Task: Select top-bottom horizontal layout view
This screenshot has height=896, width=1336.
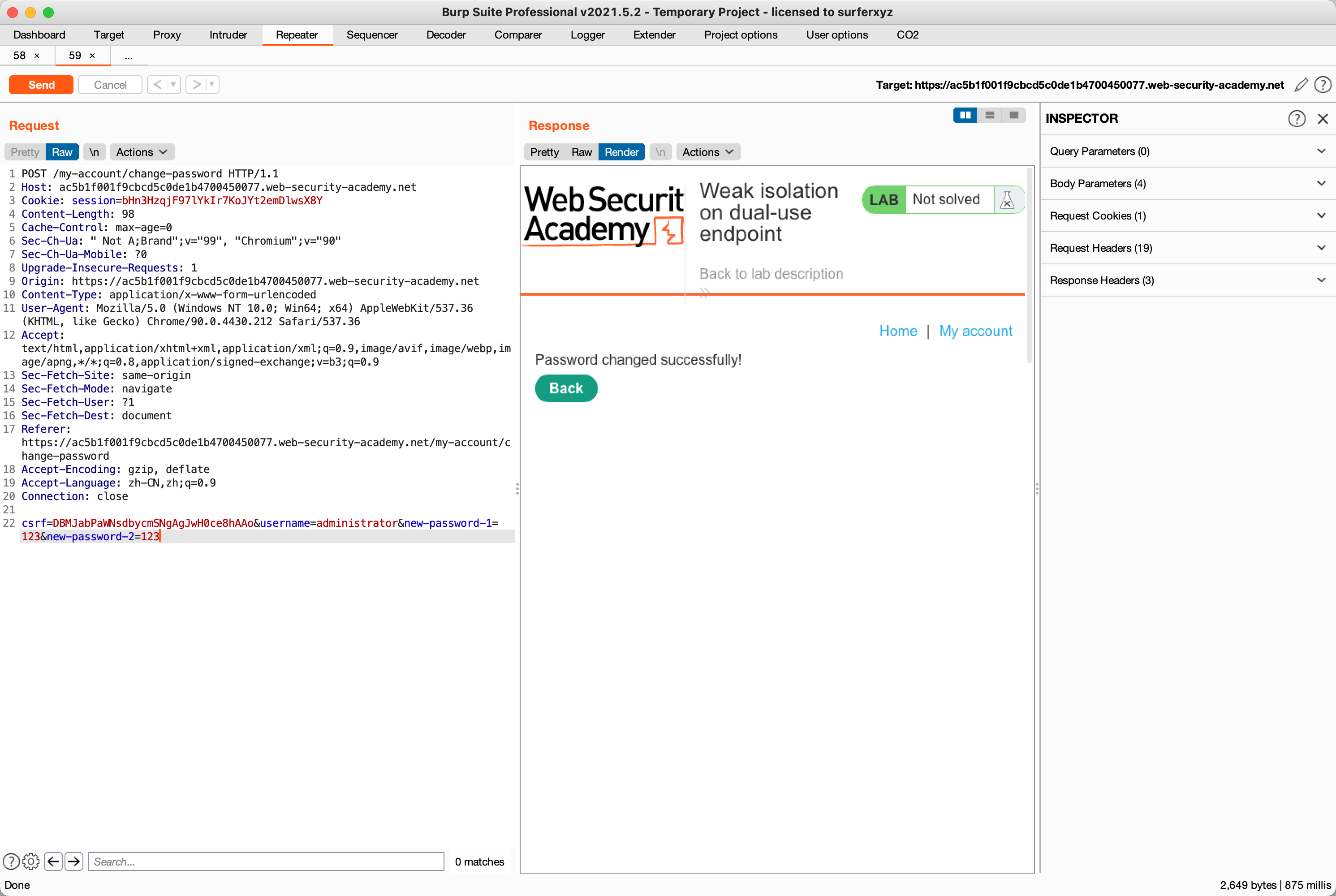Action: point(989,116)
